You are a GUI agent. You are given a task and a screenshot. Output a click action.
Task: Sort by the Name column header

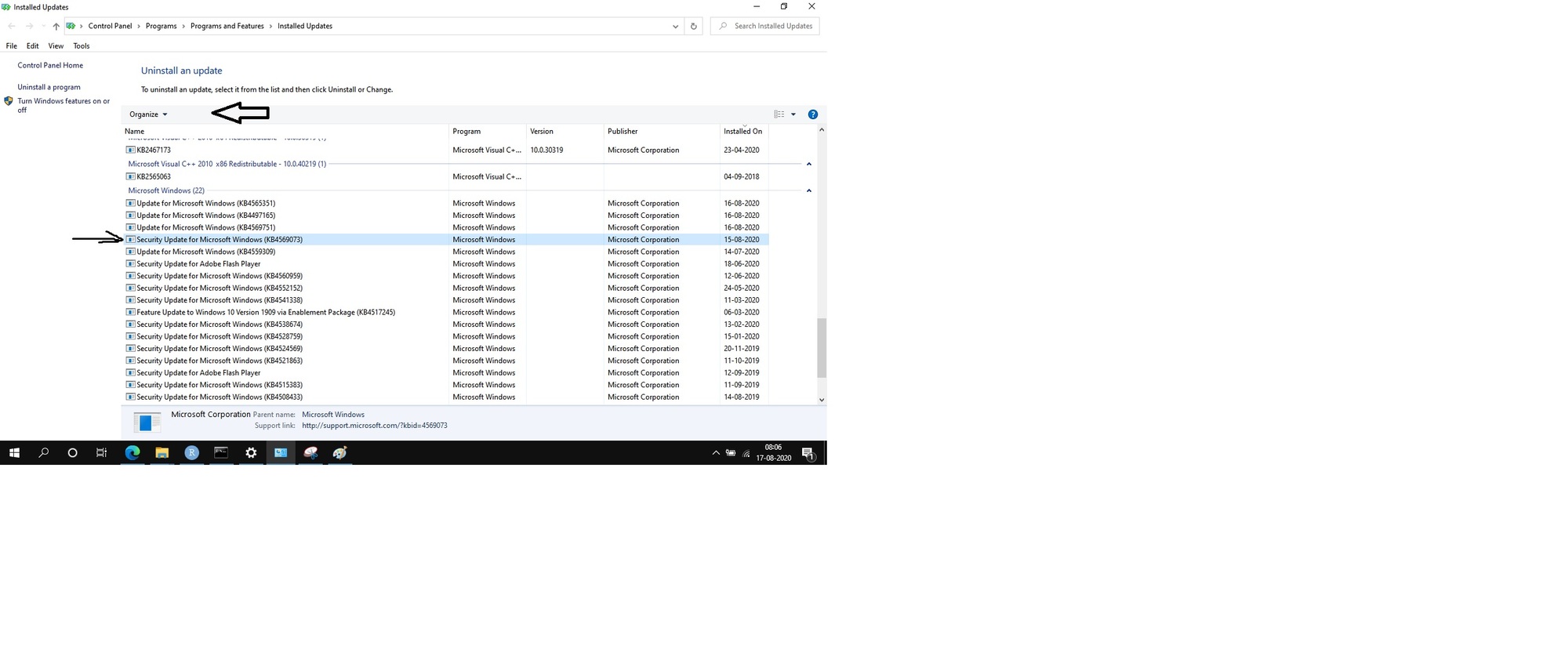pyautogui.click(x=285, y=131)
